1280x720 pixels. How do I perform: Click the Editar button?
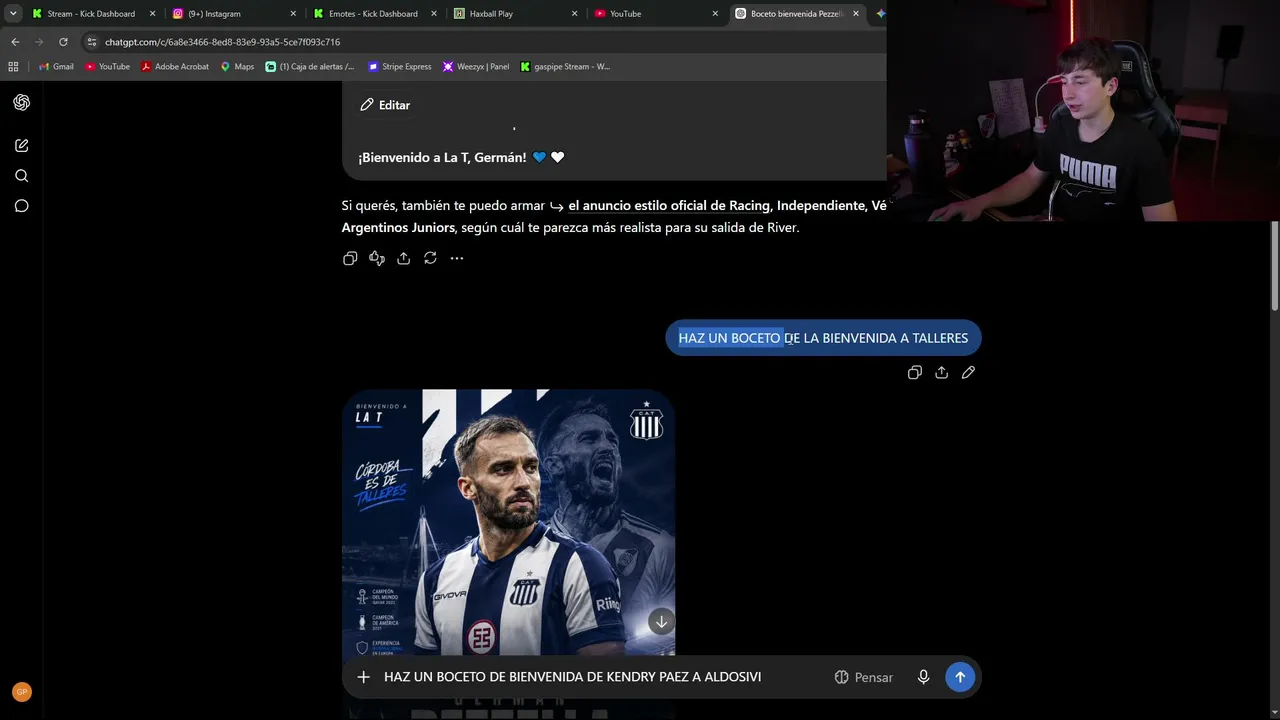click(385, 105)
